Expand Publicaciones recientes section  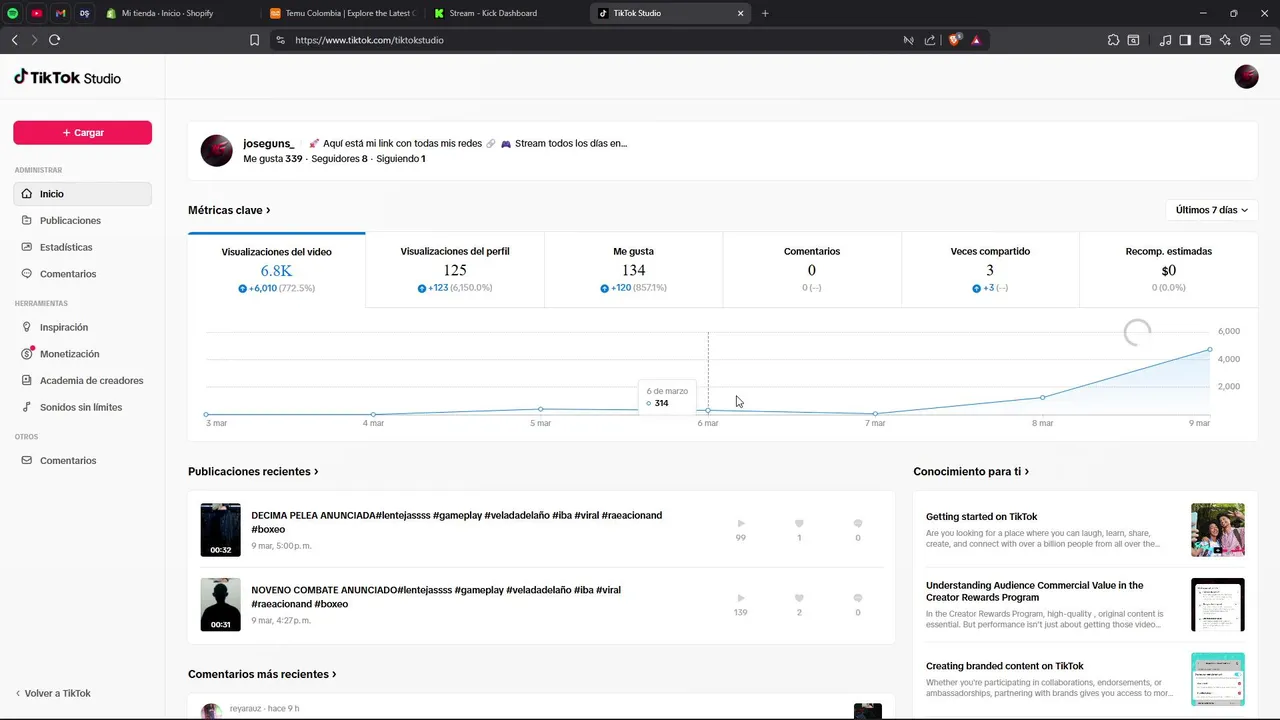click(253, 471)
